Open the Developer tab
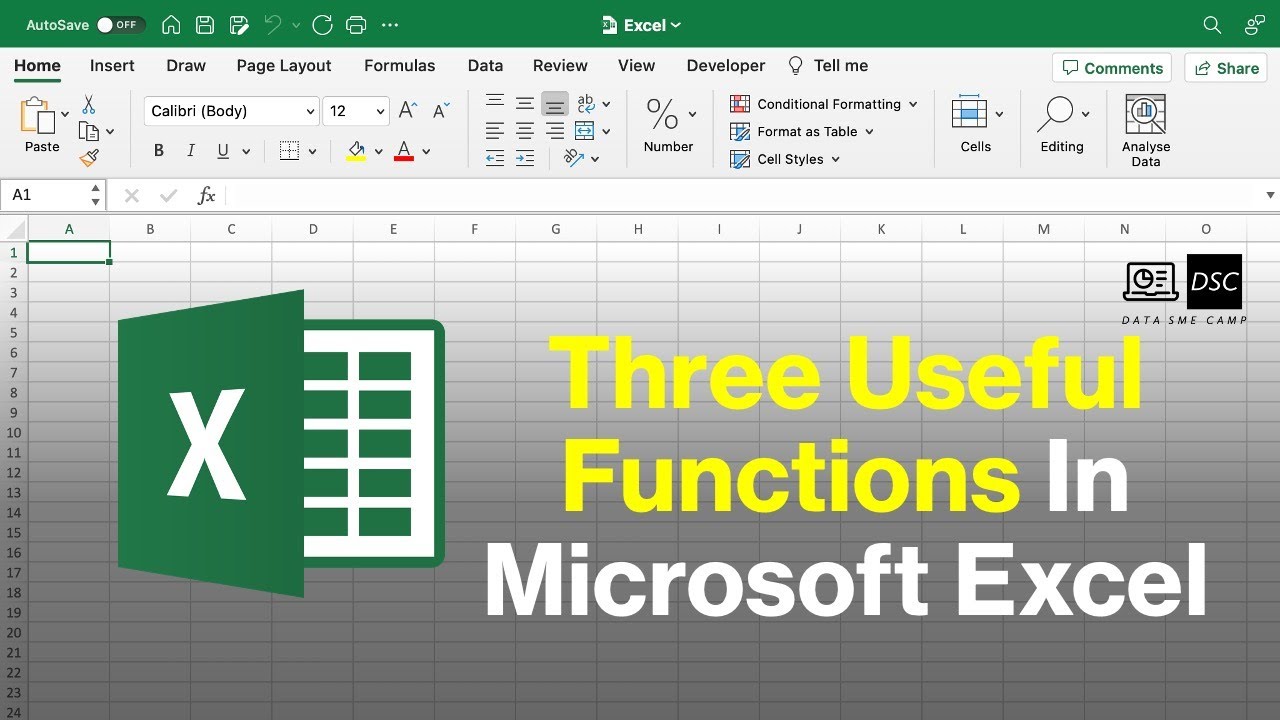This screenshot has width=1280, height=720. tap(726, 65)
